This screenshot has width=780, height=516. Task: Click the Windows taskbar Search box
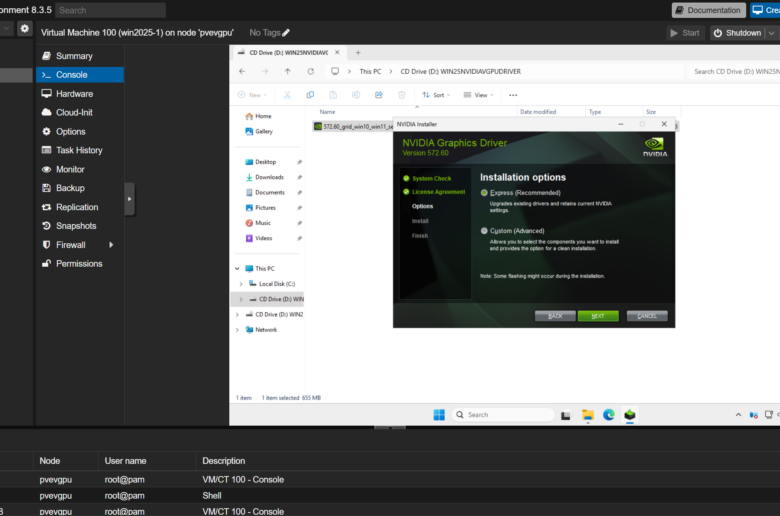tap(503, 414)
